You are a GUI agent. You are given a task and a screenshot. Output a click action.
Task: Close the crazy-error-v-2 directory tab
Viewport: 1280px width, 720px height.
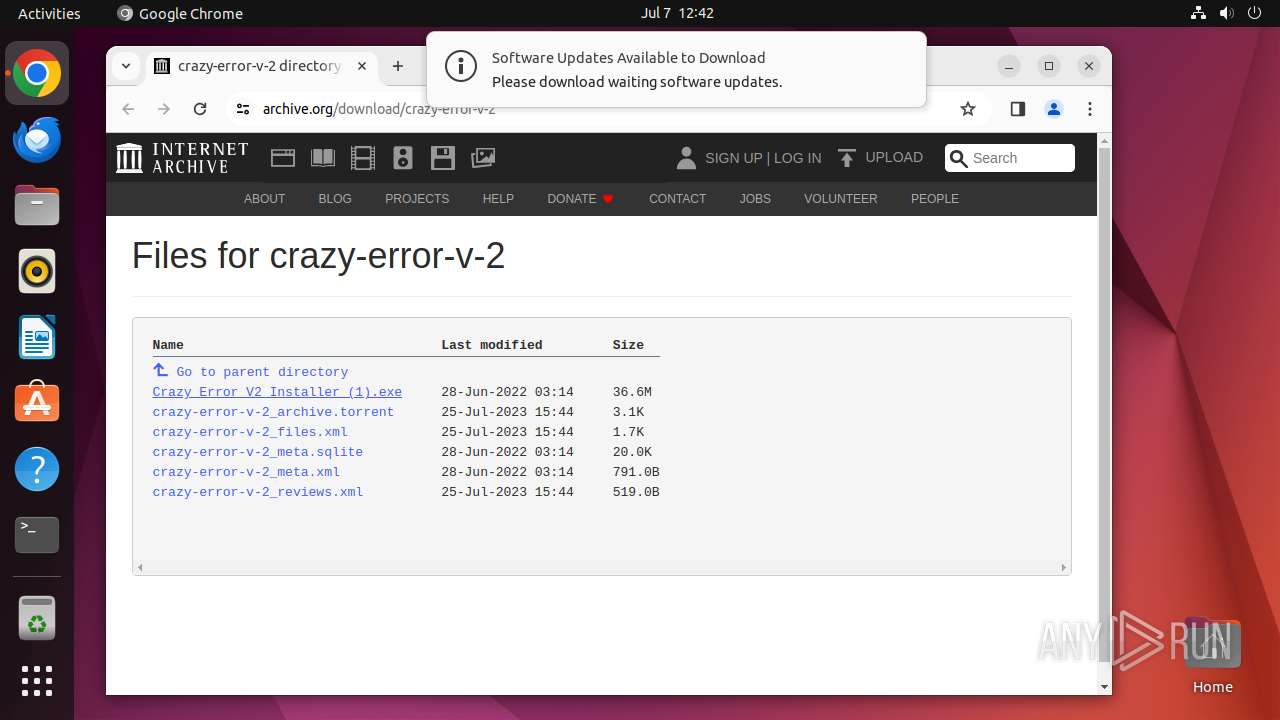(362, 66)
